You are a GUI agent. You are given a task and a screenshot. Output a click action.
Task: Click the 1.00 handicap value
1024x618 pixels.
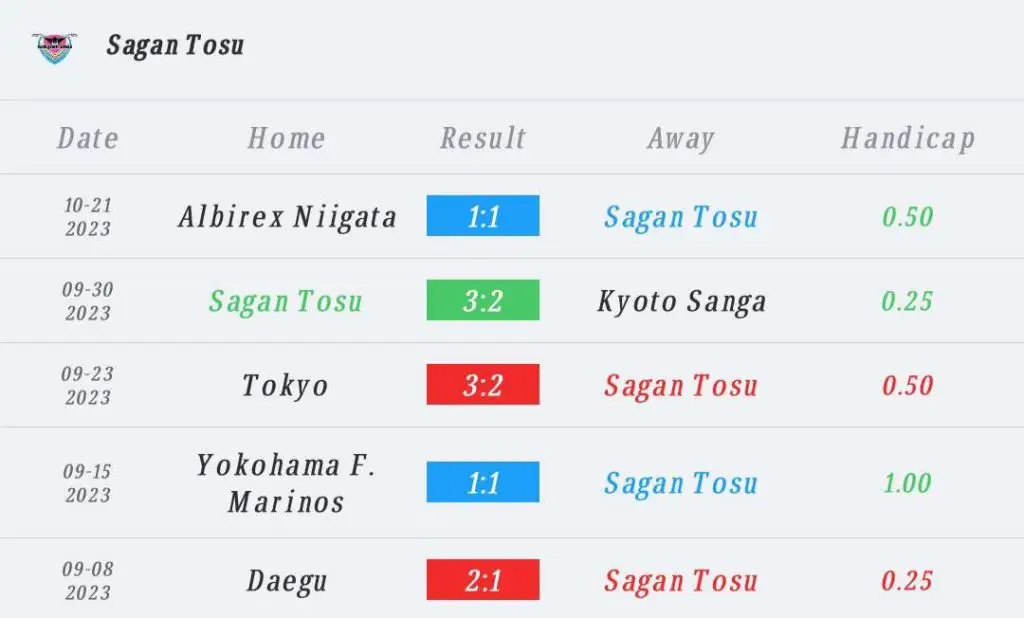pos(907,483)
